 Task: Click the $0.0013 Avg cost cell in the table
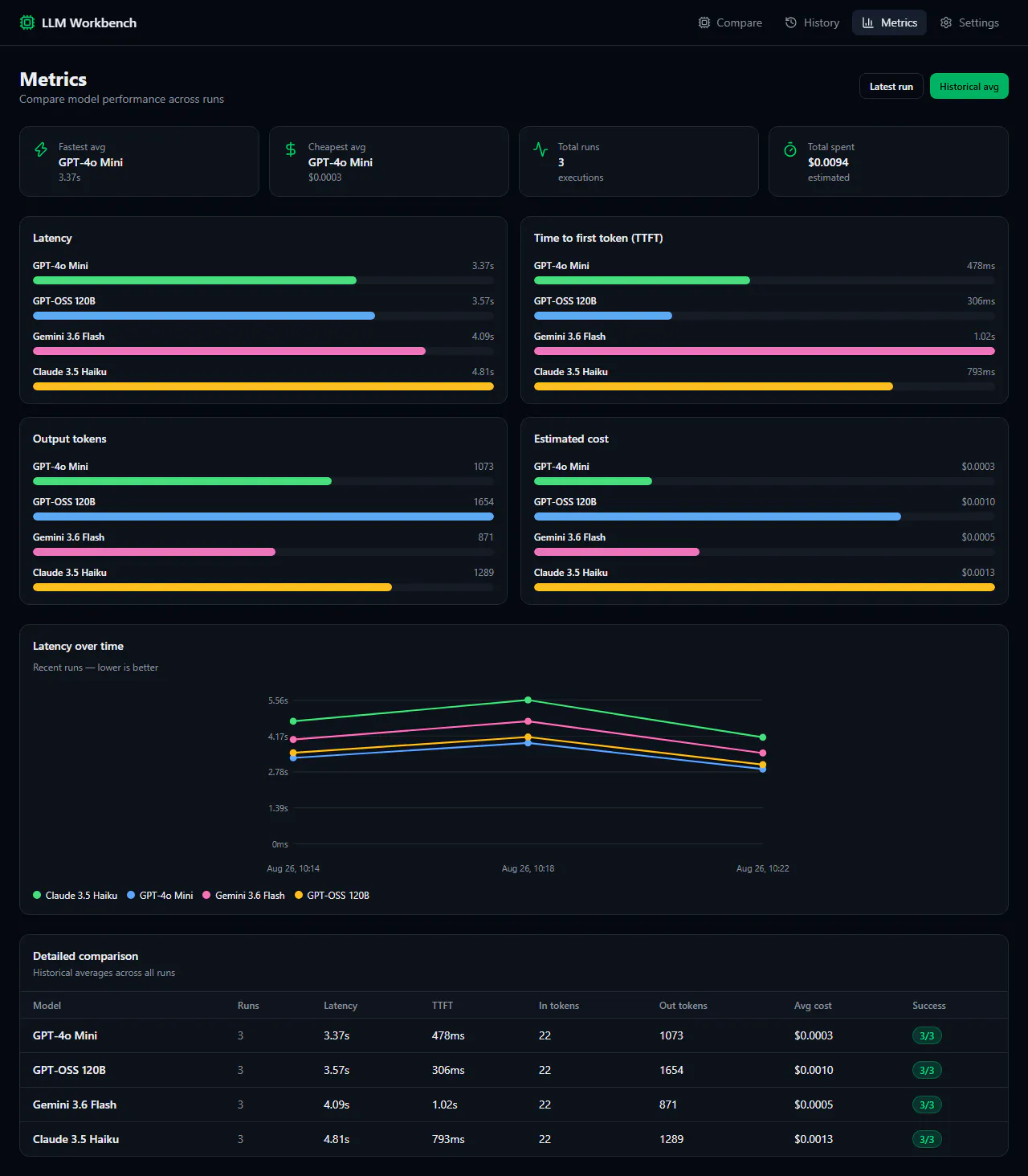point(814,1140)
